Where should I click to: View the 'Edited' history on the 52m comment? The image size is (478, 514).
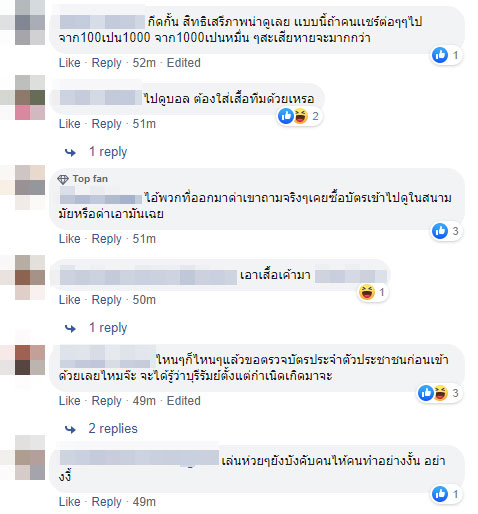[184, 63]
